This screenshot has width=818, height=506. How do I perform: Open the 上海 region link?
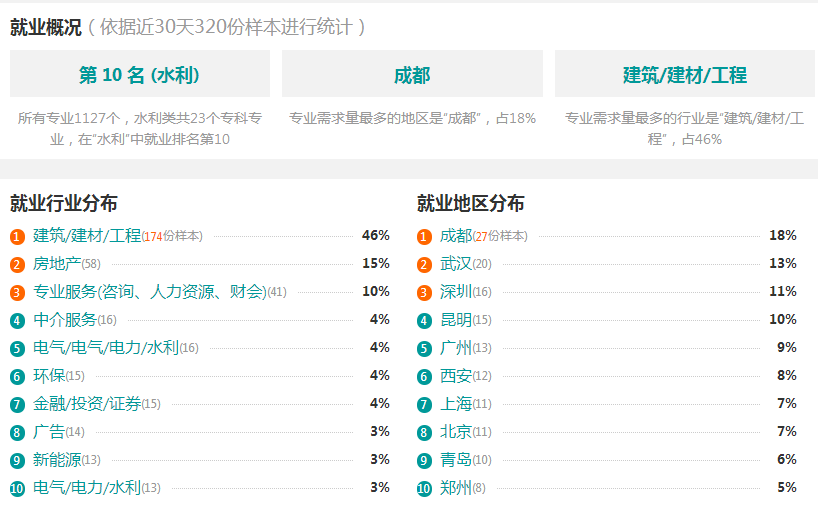pyautogui.click(x=456, y=404)
